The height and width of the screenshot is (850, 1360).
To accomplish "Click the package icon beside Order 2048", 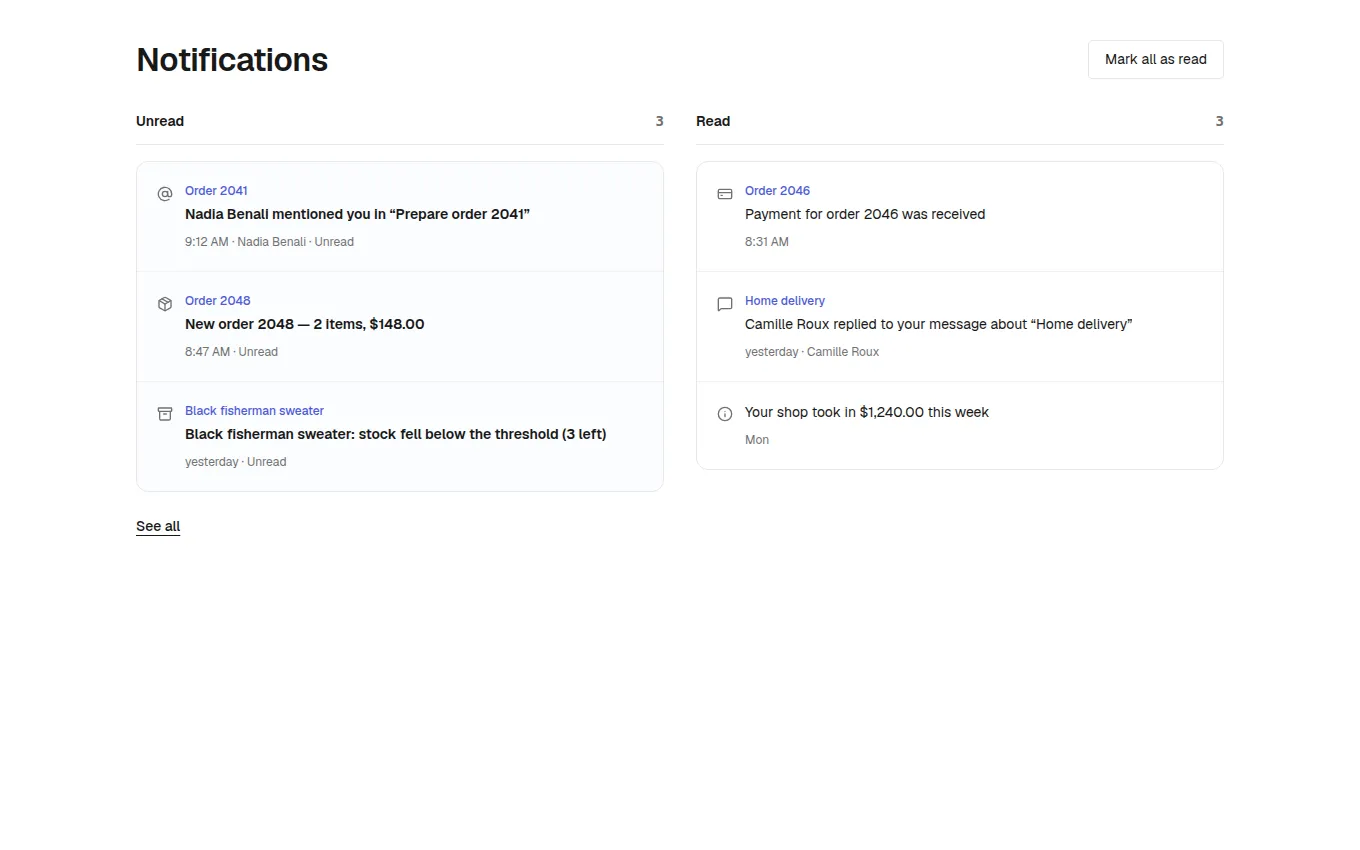I will (165, 304).
